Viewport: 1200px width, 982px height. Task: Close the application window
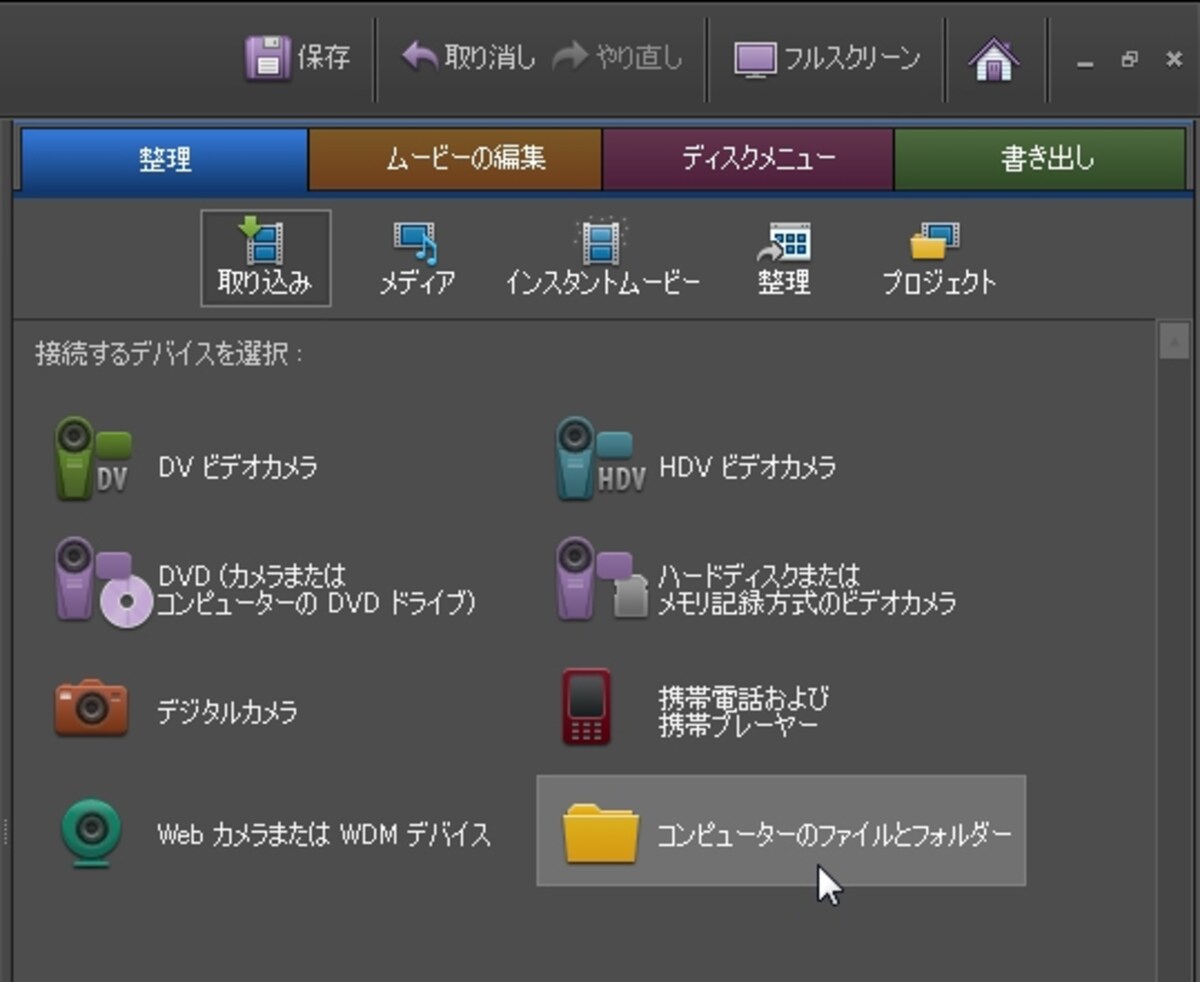point(1174,60)
